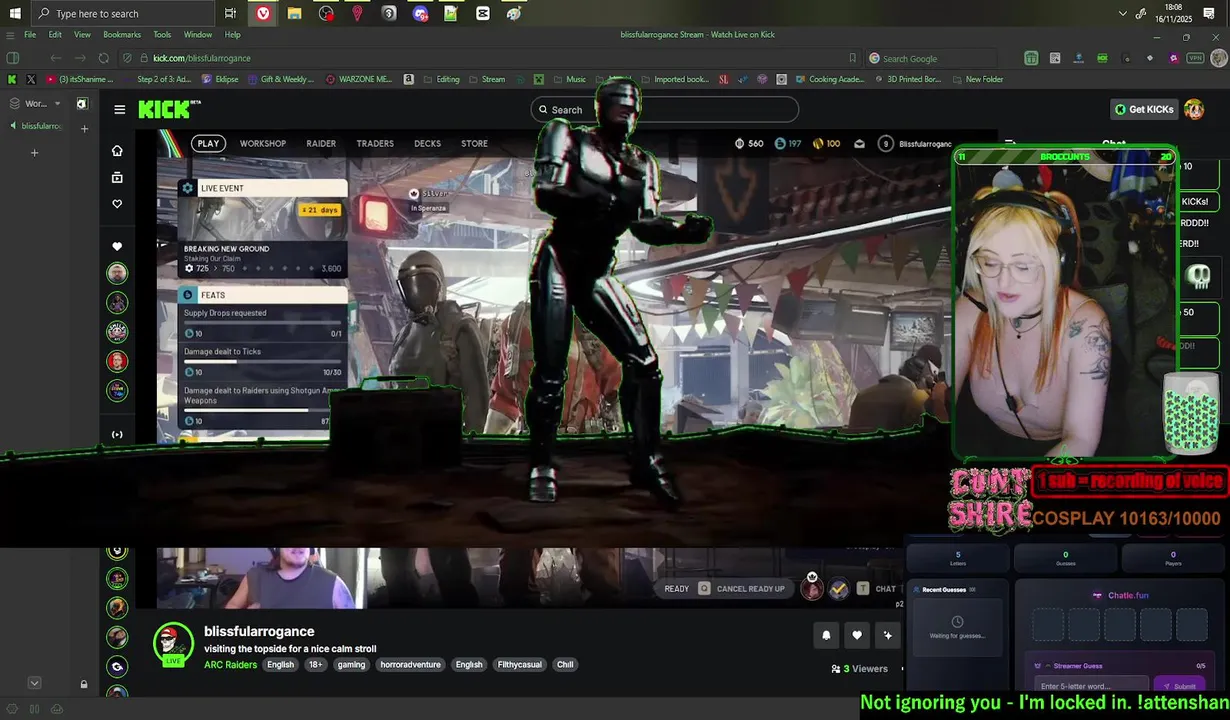Image resolution: width=1230 pixels, height=720 pixels.
Task: Open the File menu
Action: (x=30, y=34)
